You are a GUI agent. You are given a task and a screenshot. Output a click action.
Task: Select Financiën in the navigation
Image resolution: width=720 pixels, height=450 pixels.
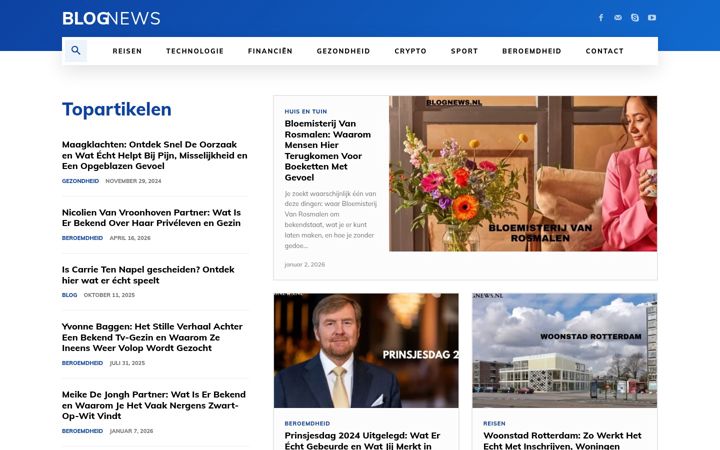270,51
